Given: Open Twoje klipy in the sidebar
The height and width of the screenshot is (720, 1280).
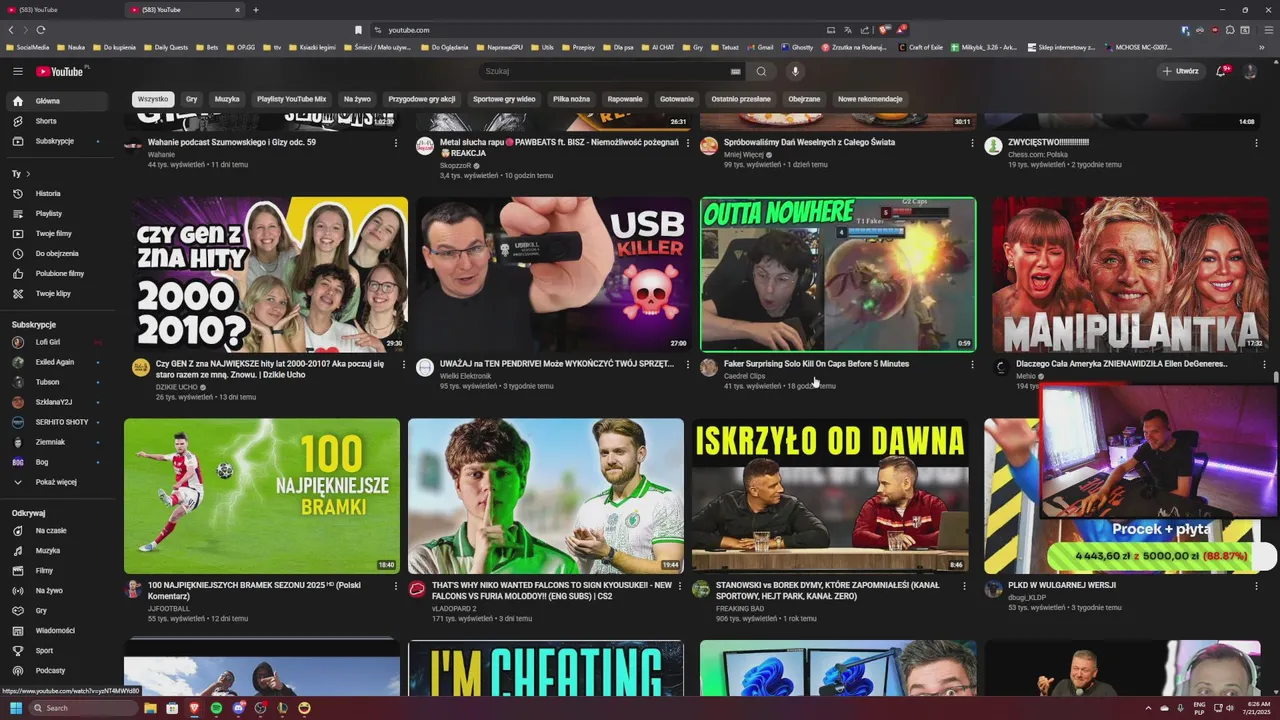Looking at the screenshot, I should click(57, 293).
